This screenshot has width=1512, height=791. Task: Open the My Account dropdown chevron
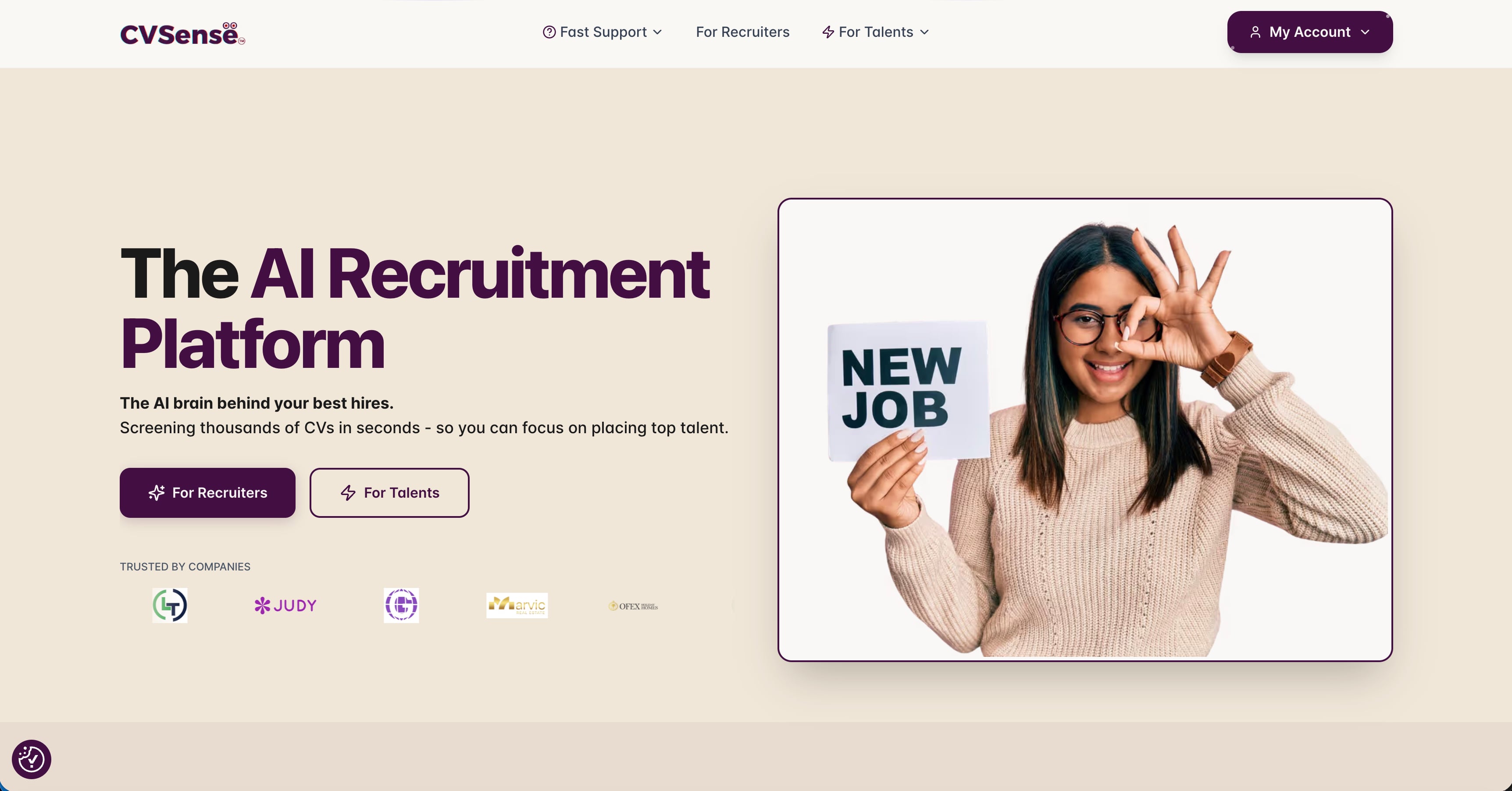pos(1365,32)
